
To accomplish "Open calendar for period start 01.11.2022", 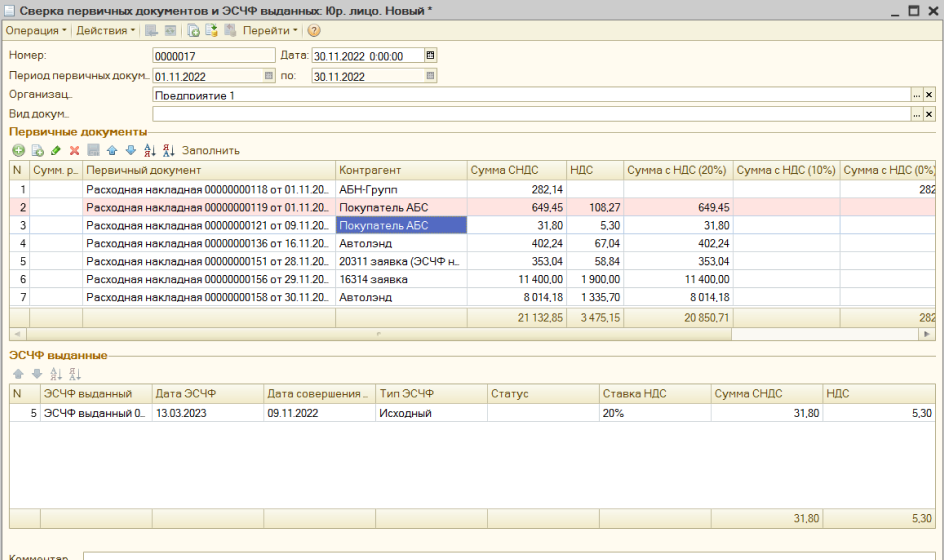I will [269, 76].
